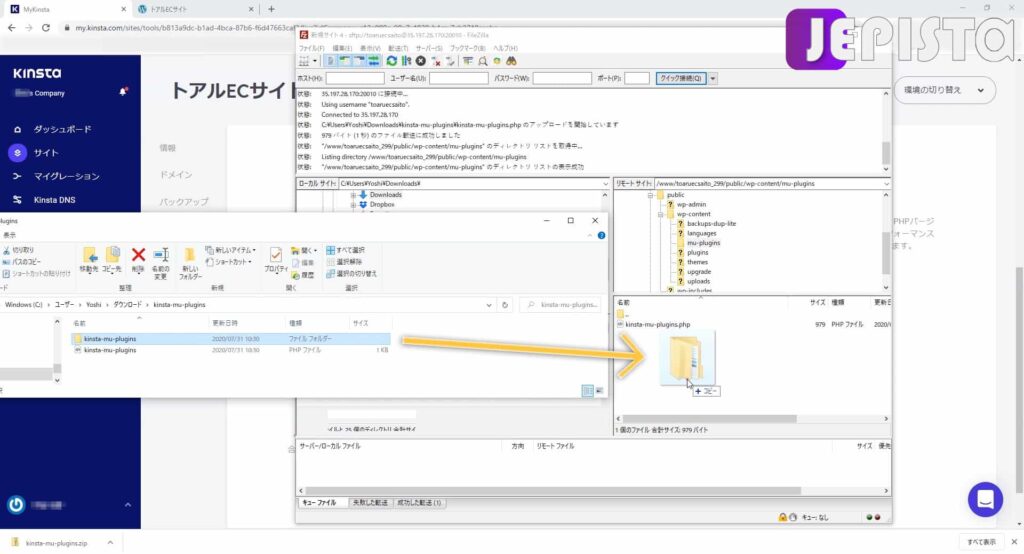Click Explorer プロパティ properties icon
Screen dimensions: 1024x554
point(276,259)
